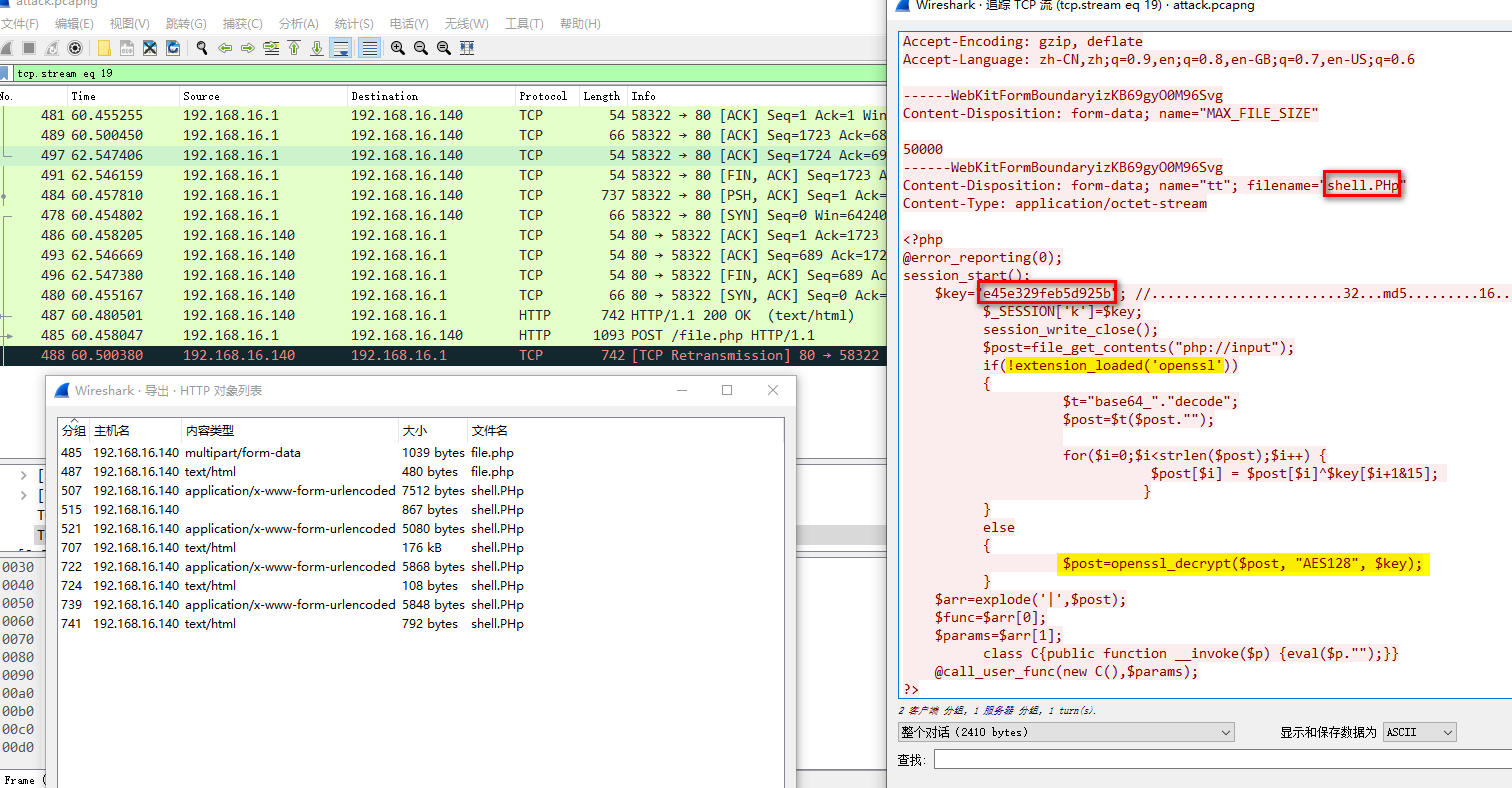The height and width of the screenshot is (788, 1512).
Task: Click the save capture file icon
Action: 127,48
